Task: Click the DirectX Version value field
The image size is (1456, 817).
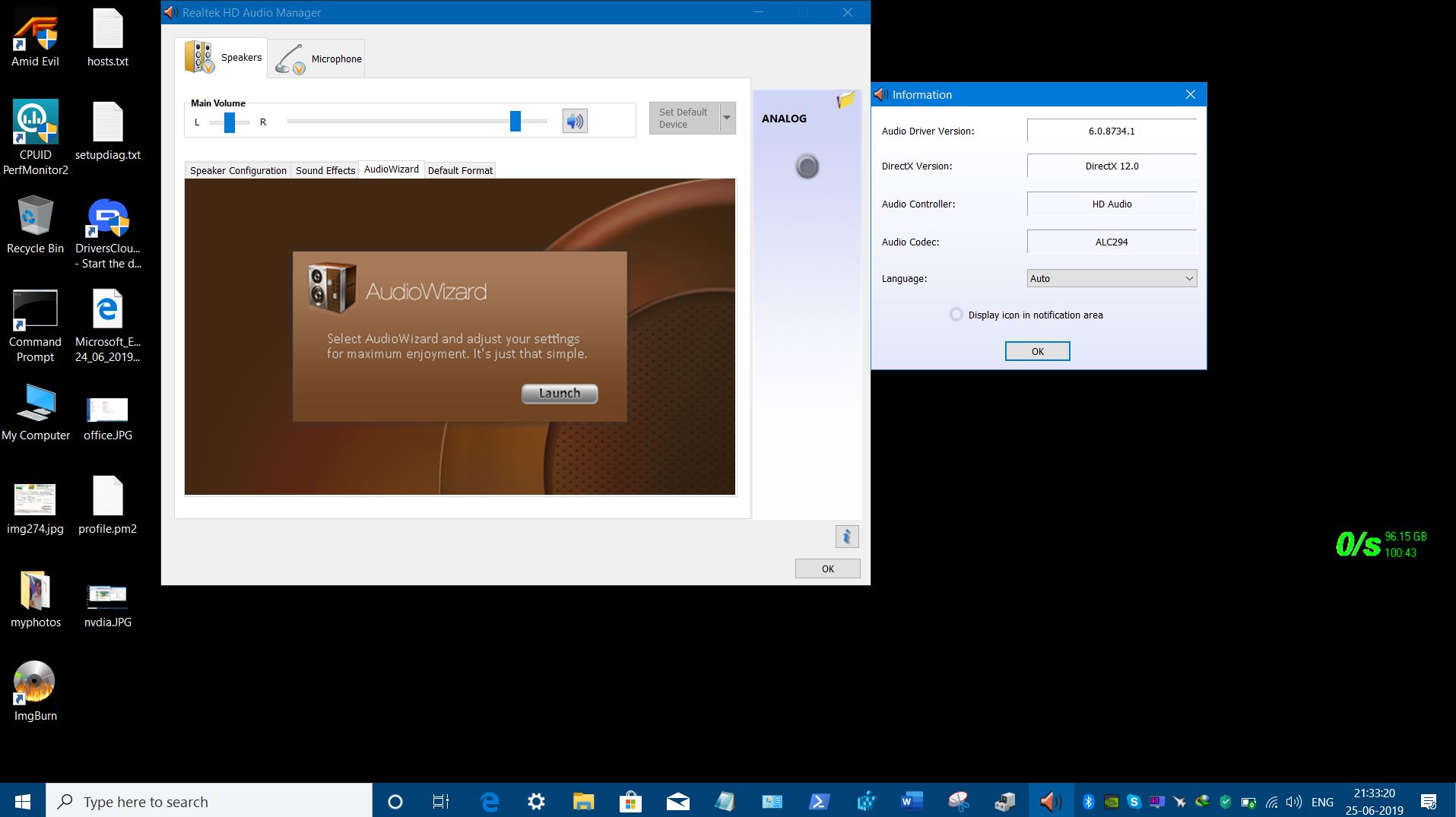Action: point(1112,166)
